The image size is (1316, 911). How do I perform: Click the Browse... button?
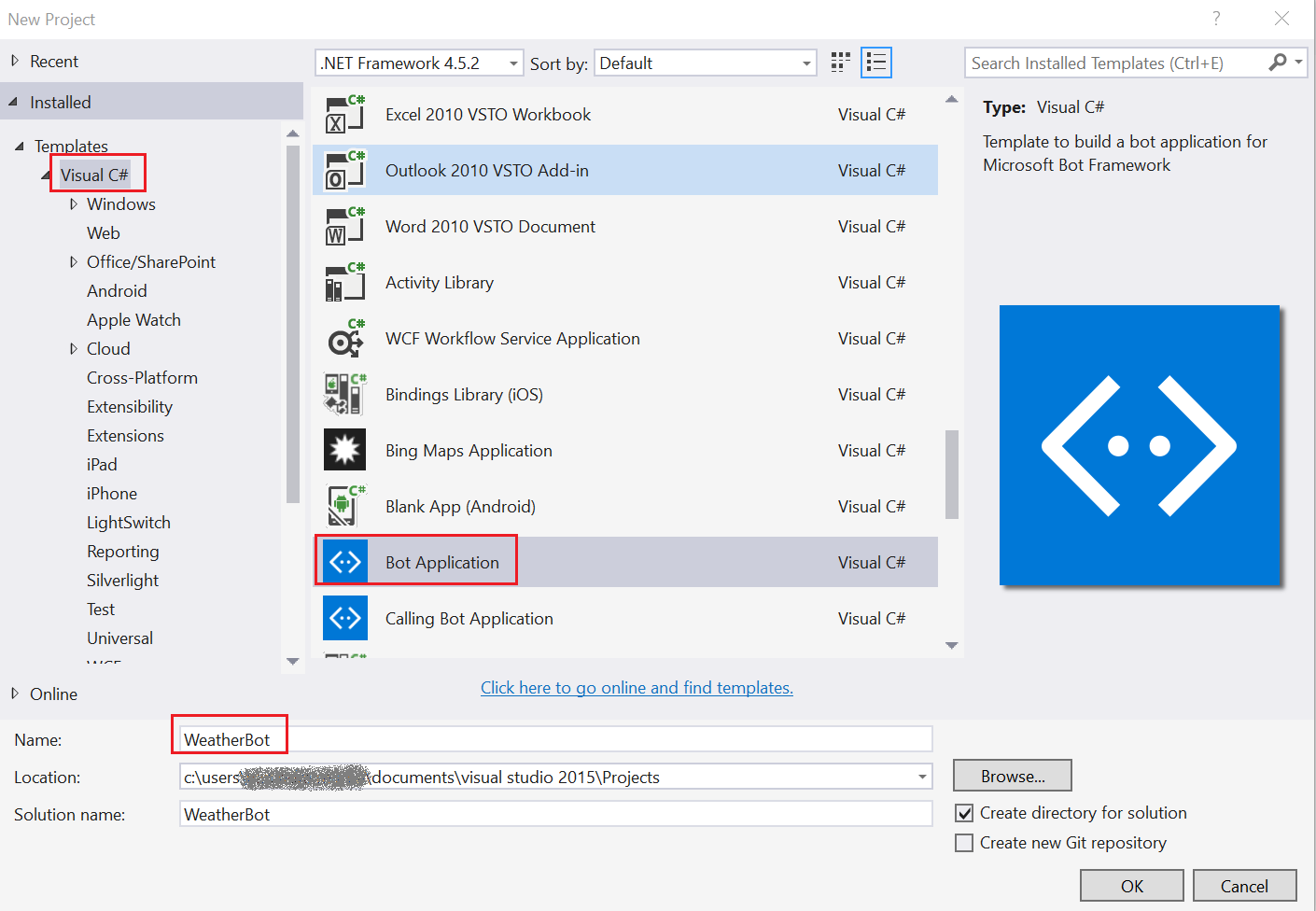[1012, 776]
